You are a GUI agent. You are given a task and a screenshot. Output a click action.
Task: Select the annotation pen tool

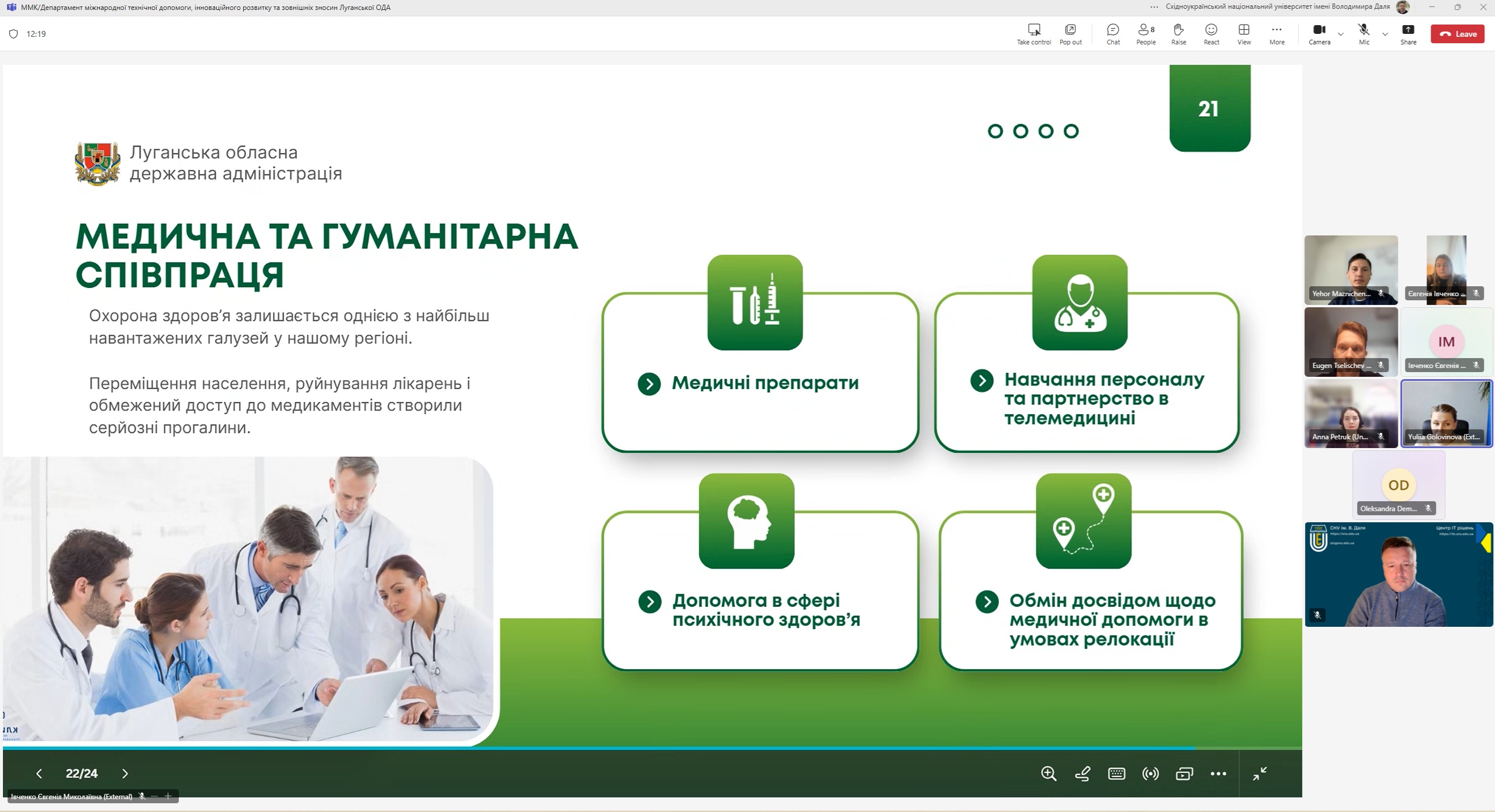[x=1082, y=773]
